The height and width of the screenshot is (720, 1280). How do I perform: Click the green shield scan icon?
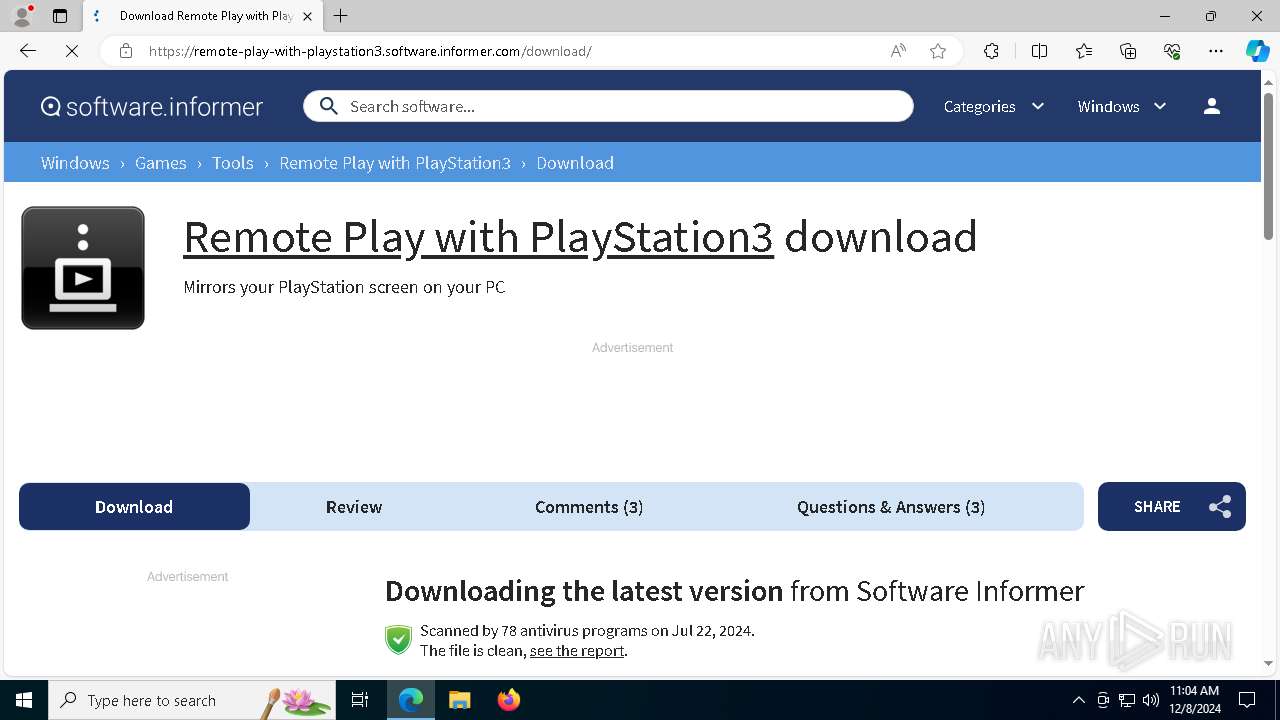coord(399,640)
